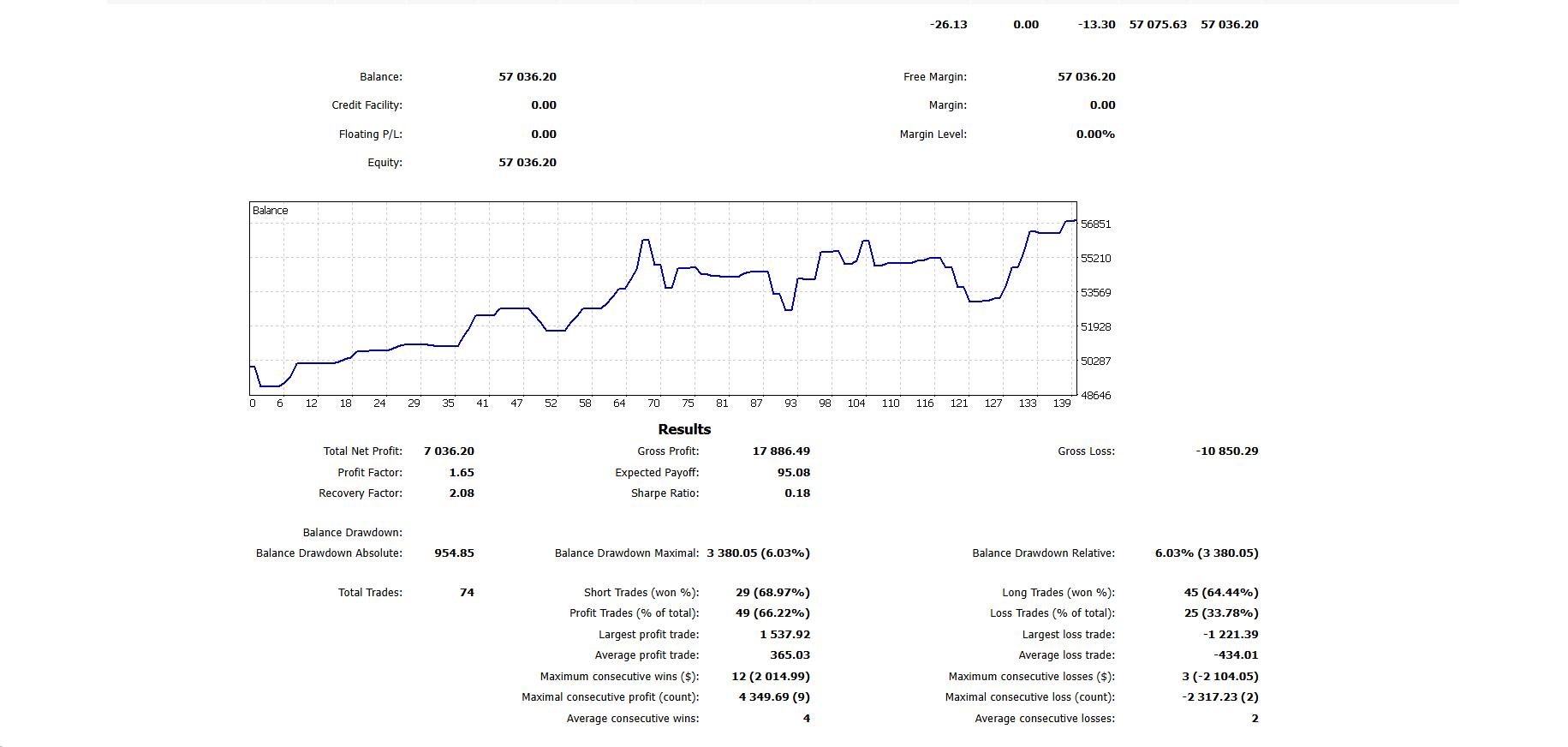Select the Margin Level 0.00% value
1568x747 pixels.
coord(1095,134)
